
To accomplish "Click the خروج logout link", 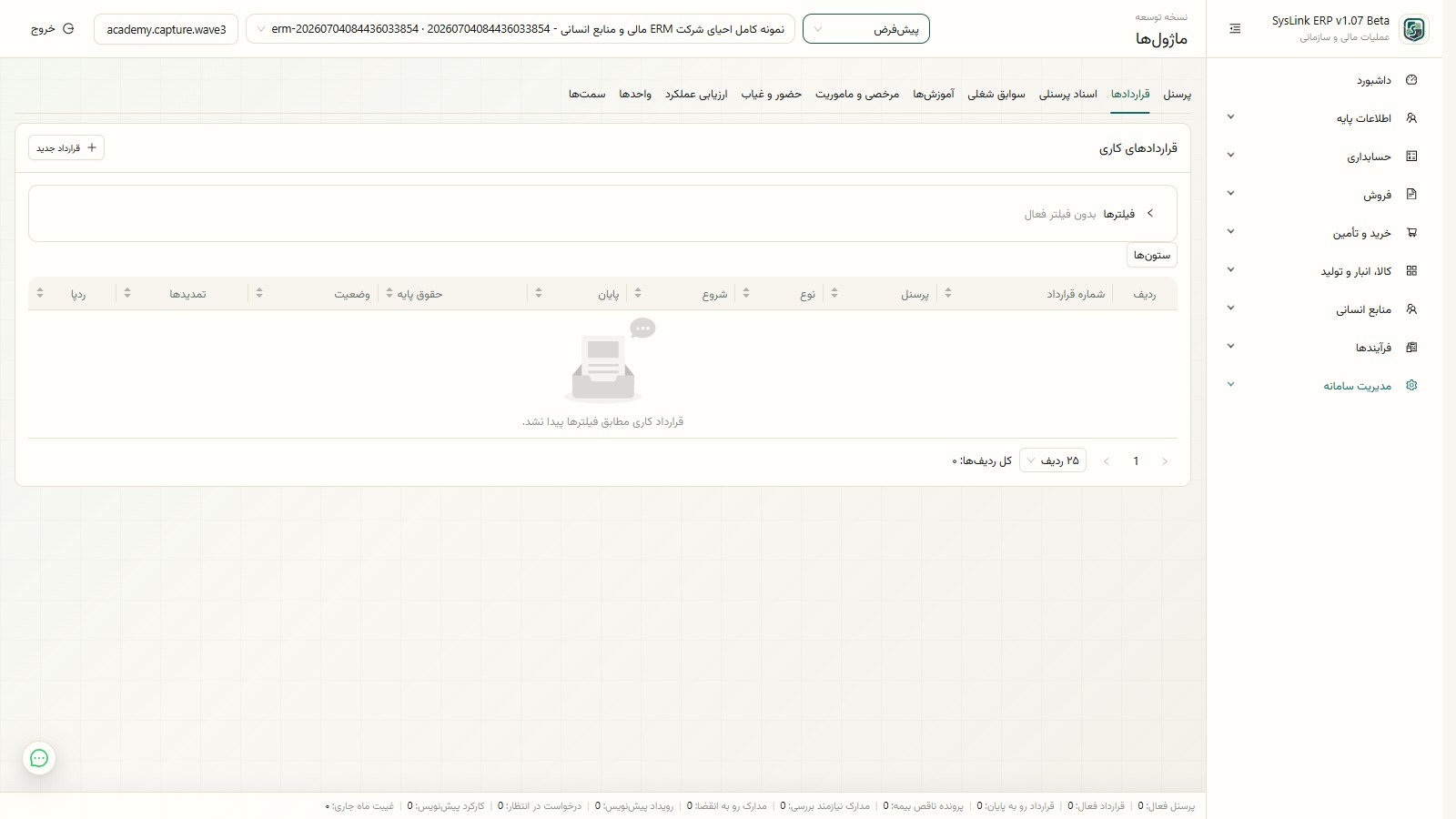I will click(x=53, y=29).
